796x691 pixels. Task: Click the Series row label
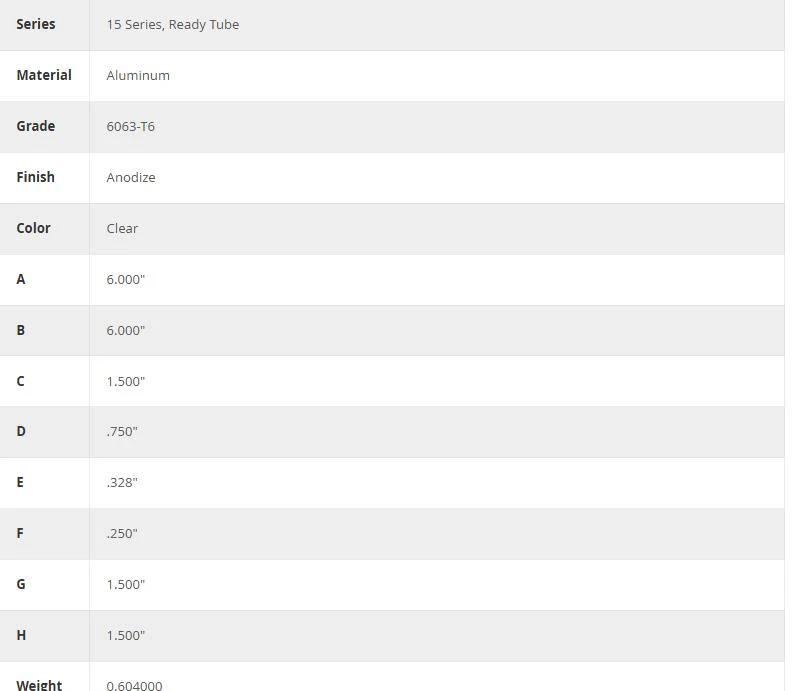36,24
